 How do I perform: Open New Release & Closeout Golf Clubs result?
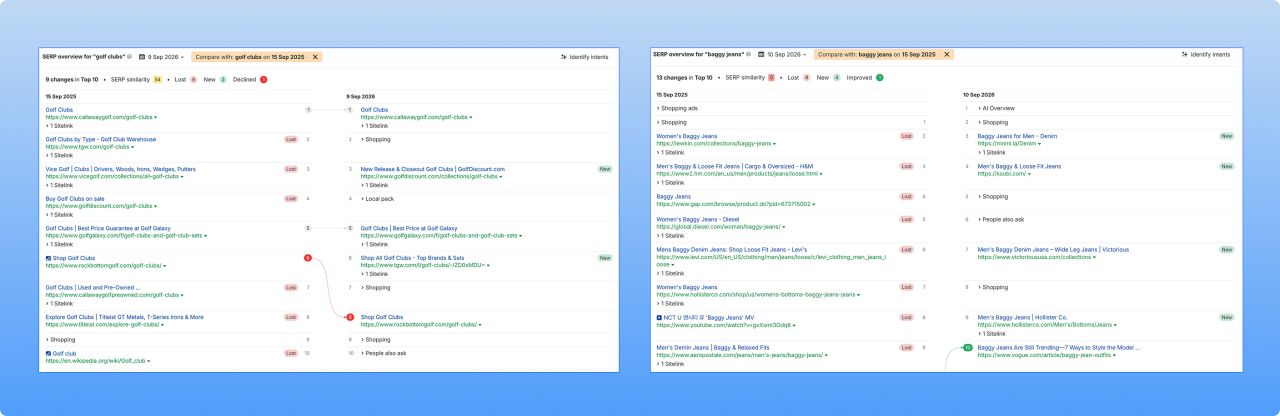click(433, 169)
